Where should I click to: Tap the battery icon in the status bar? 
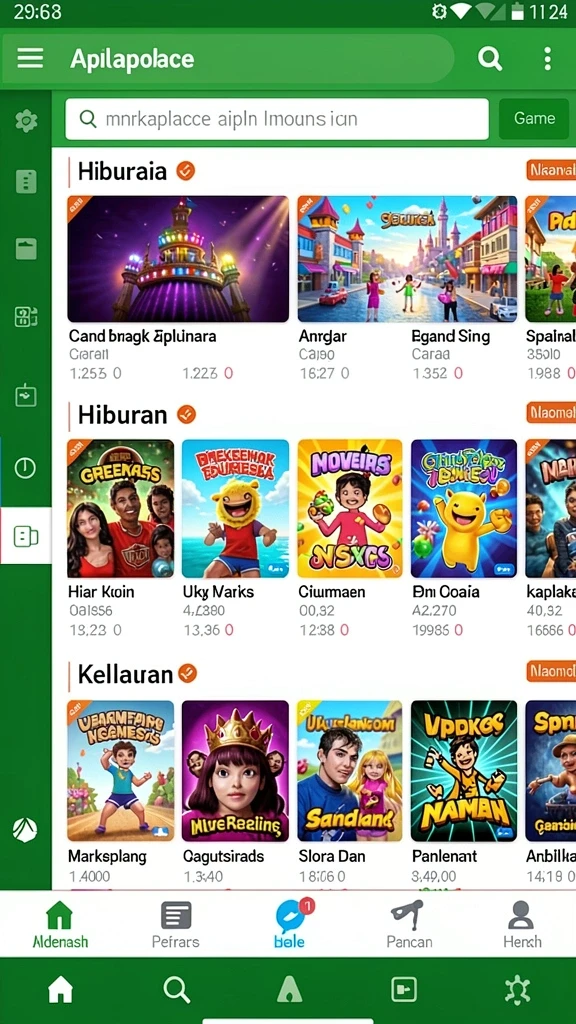[x=519, y=12]
